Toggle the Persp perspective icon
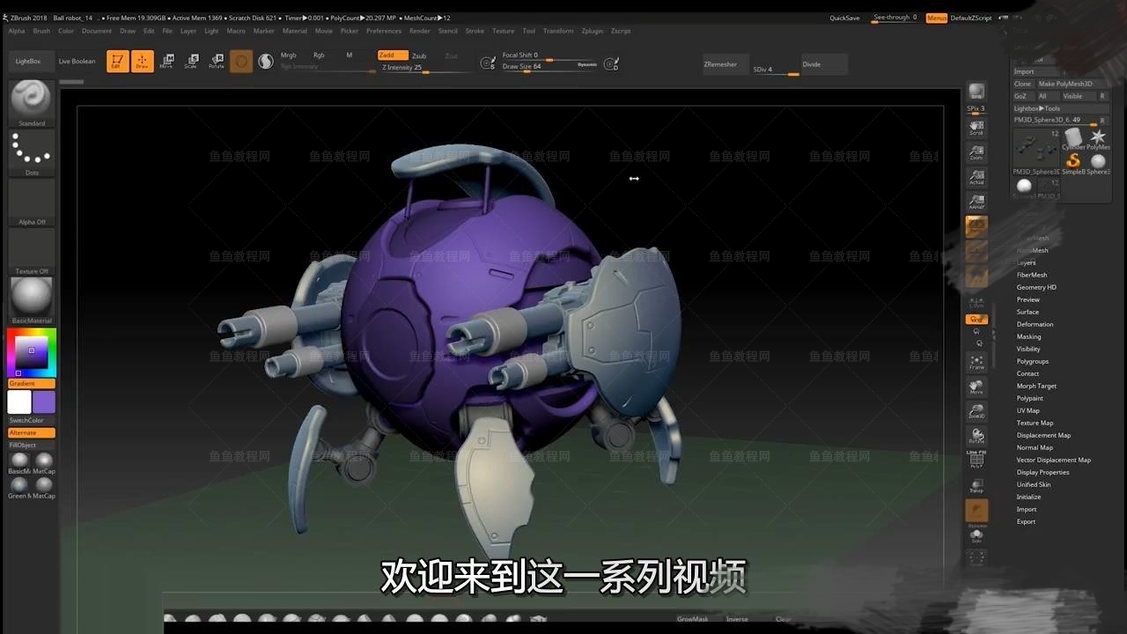The image size is (1127, 634). point(976,226)
